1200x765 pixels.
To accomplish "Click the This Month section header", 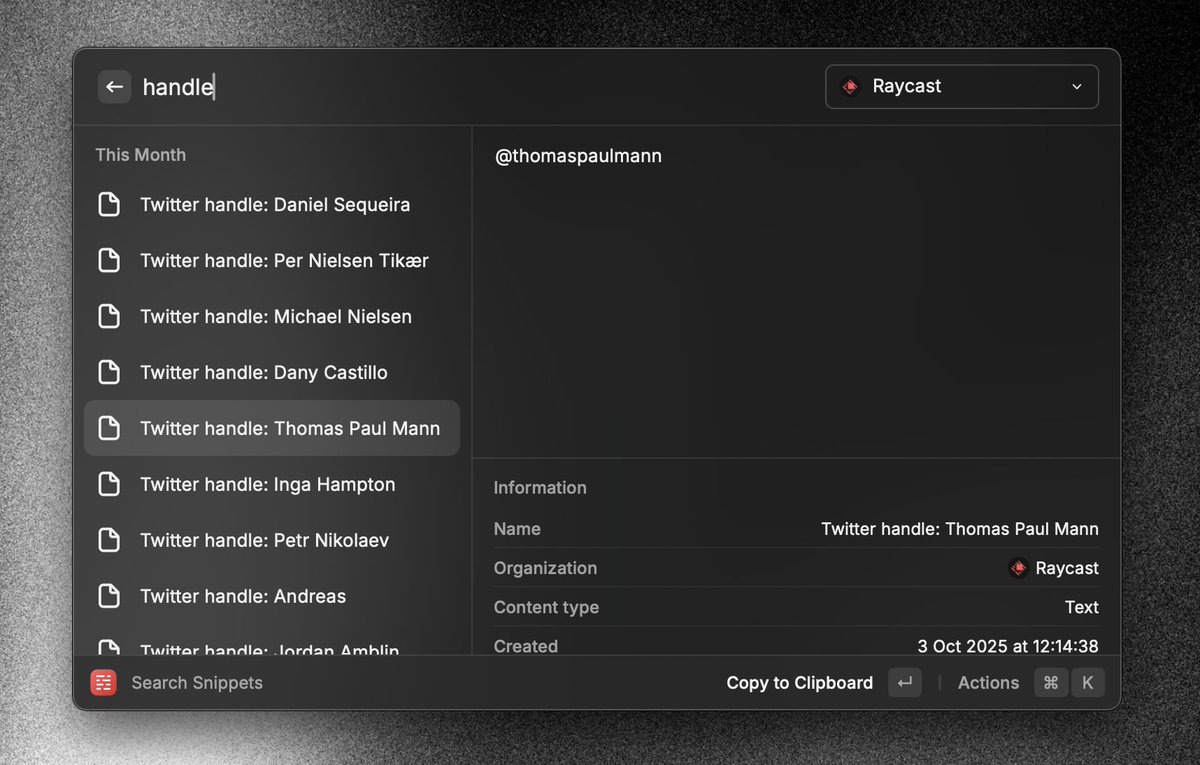I will coord(141,155).
